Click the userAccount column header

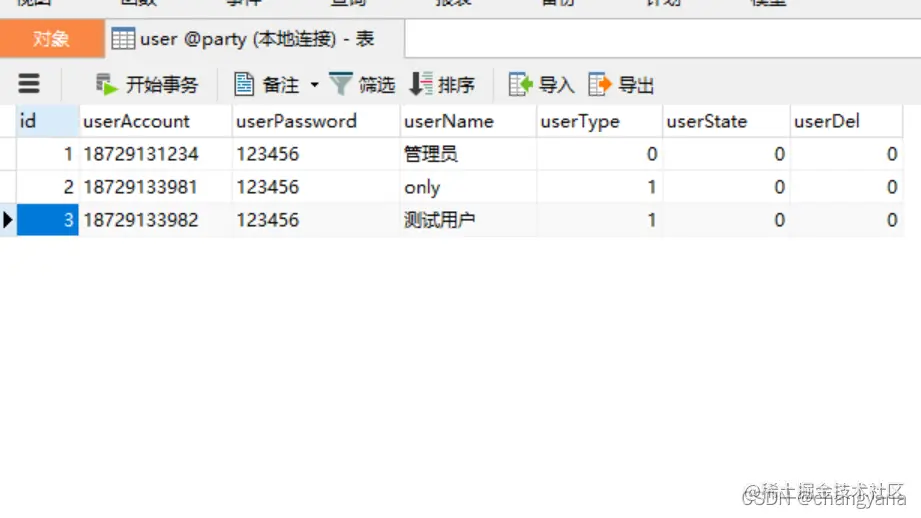click(156, 121)
